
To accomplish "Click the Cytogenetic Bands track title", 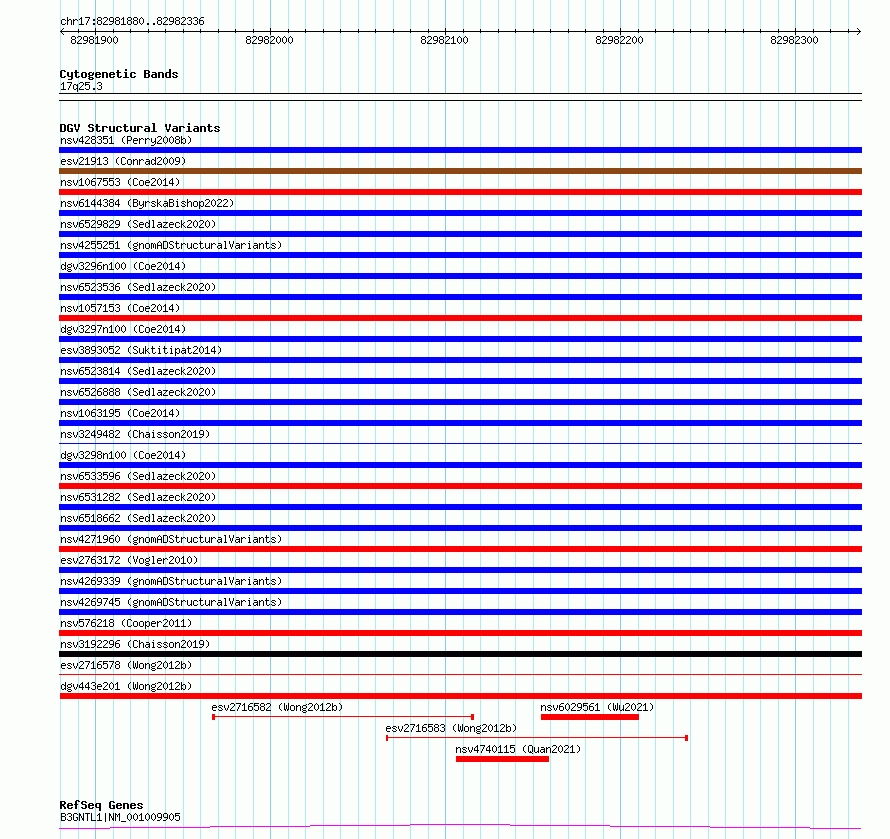I will (119, 74).
